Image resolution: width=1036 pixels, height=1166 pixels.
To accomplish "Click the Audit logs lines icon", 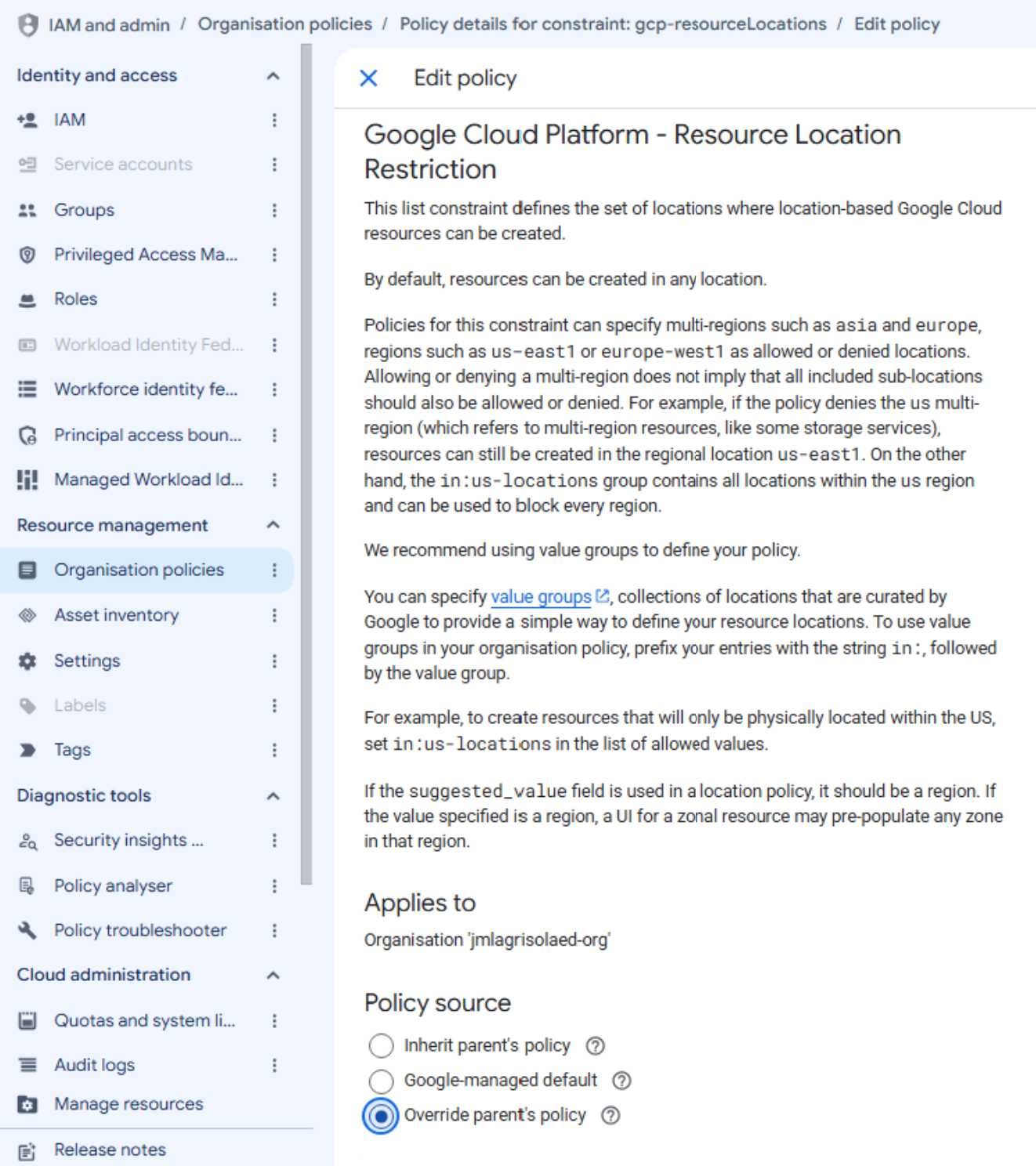I will click(27, 1065).
